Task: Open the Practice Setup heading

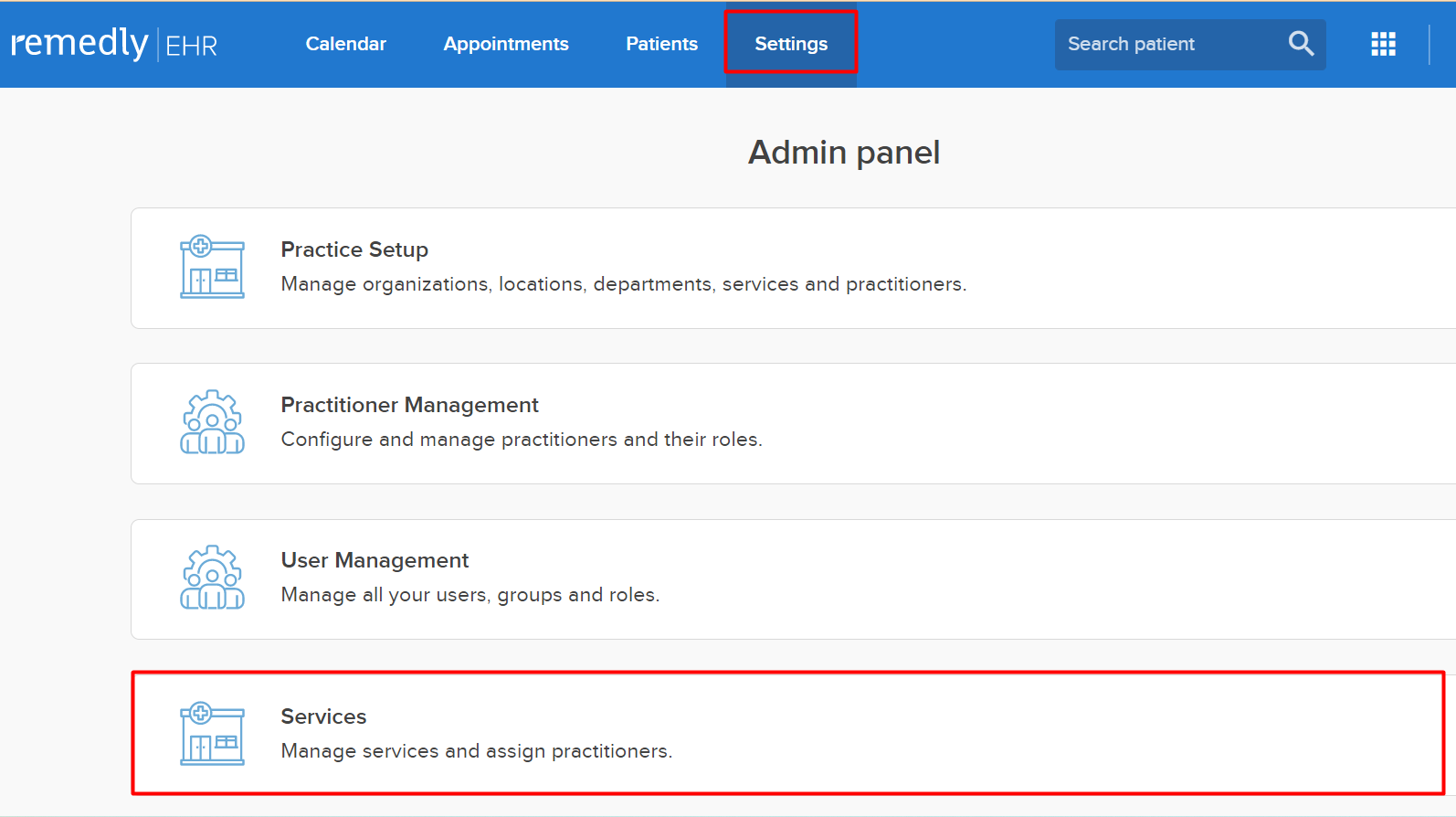Action: 354,249
